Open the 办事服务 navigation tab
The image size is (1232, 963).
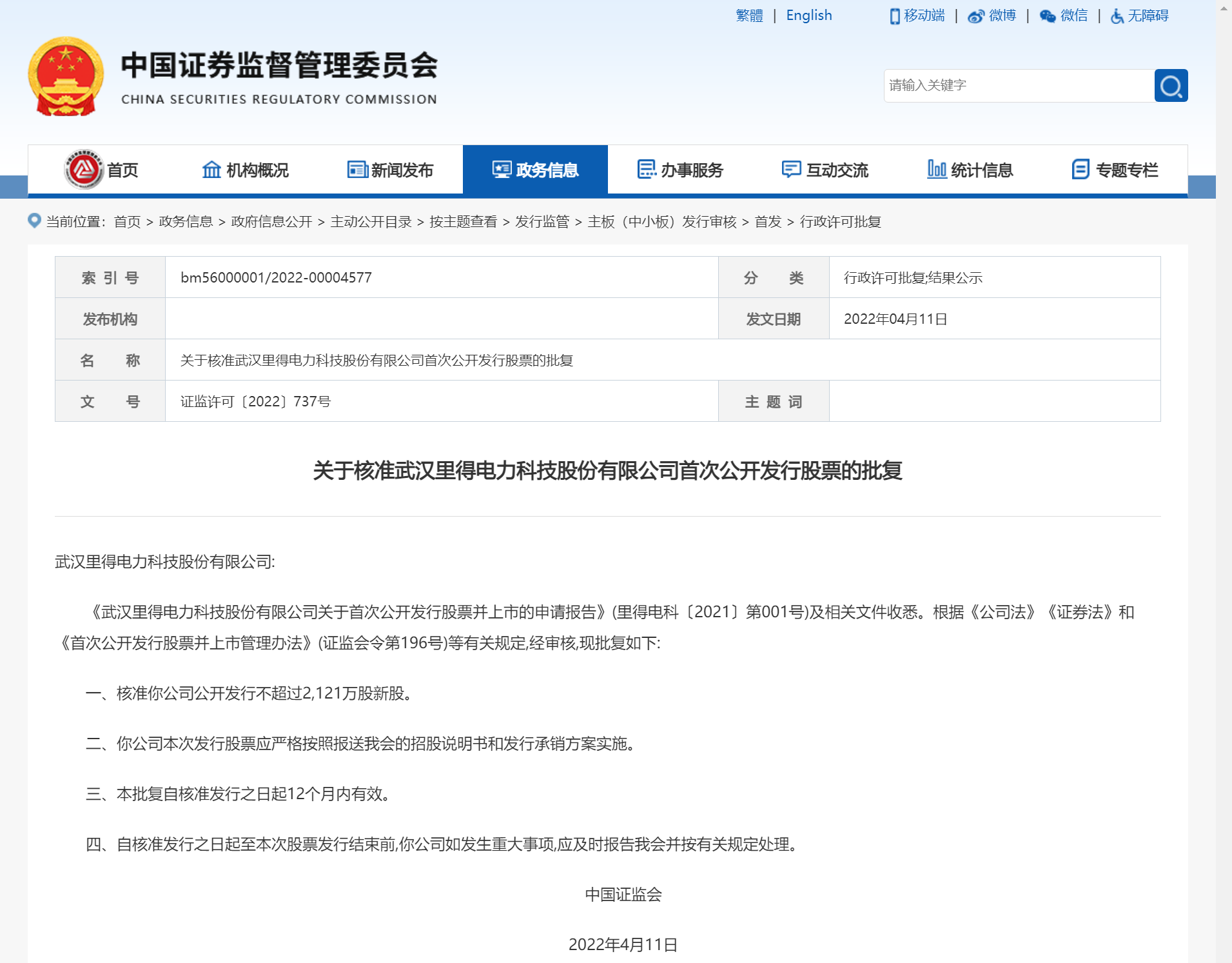point(680,170)
